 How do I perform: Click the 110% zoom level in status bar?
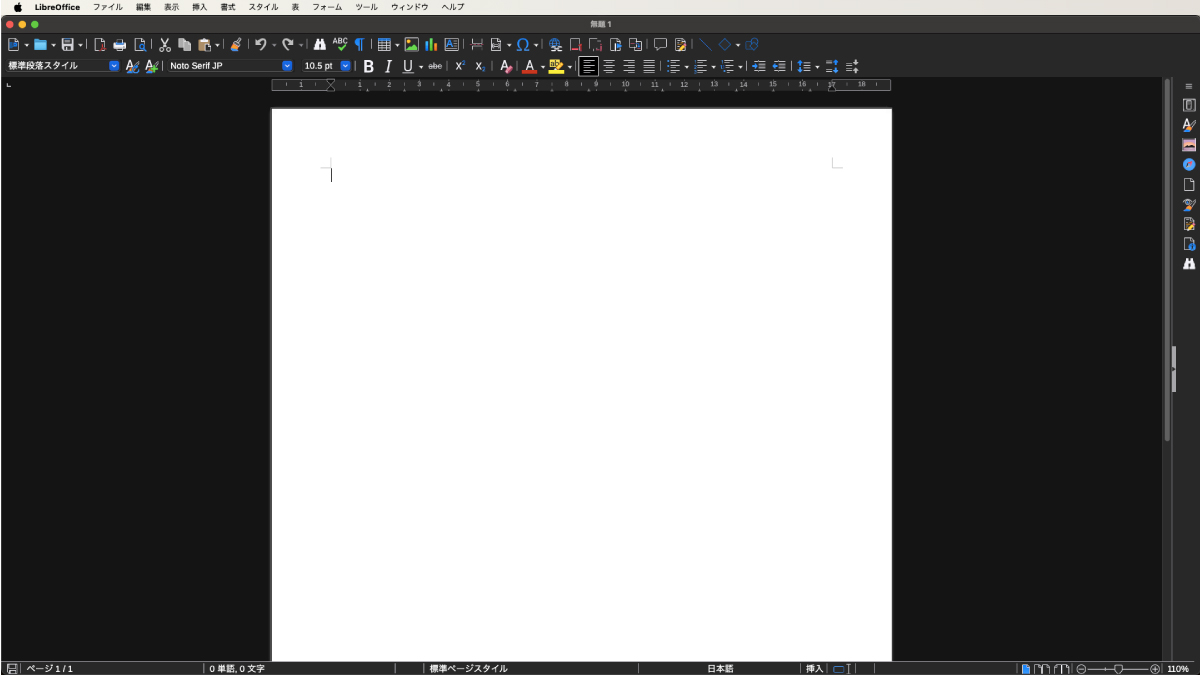click(1177, 668)
